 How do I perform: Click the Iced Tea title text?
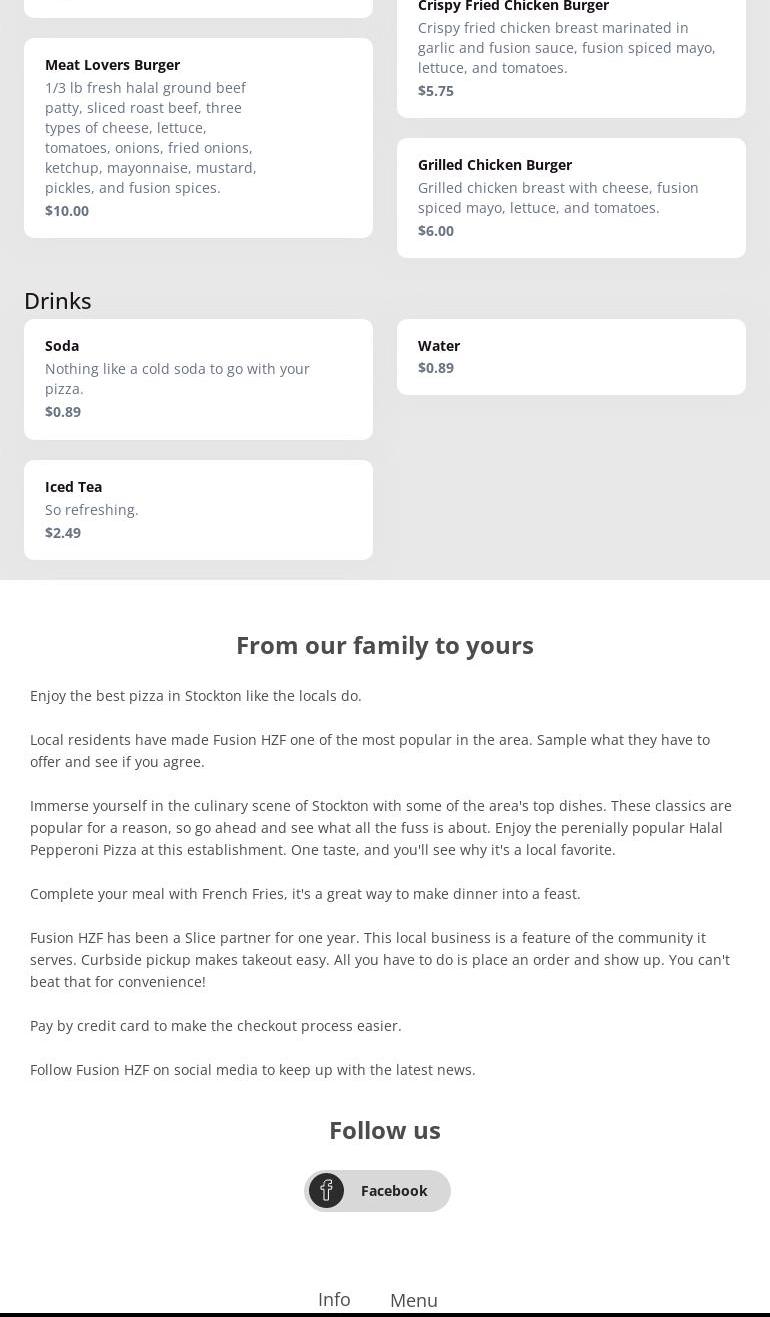[73, 487]
